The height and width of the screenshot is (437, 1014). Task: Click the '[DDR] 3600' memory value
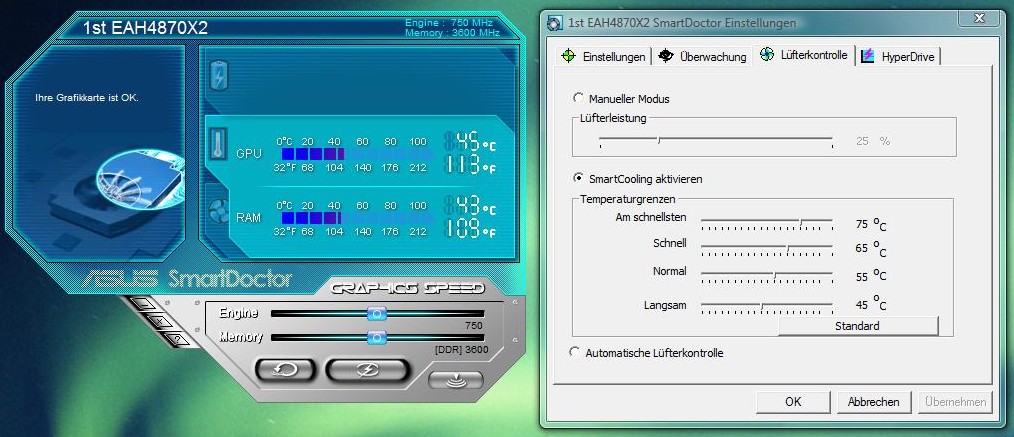click(461, 350)
